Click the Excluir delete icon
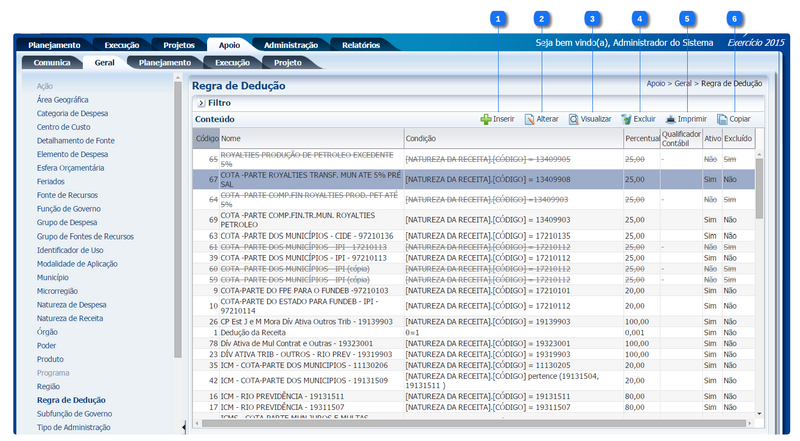 pyautogui.click(x=626, y=119)
